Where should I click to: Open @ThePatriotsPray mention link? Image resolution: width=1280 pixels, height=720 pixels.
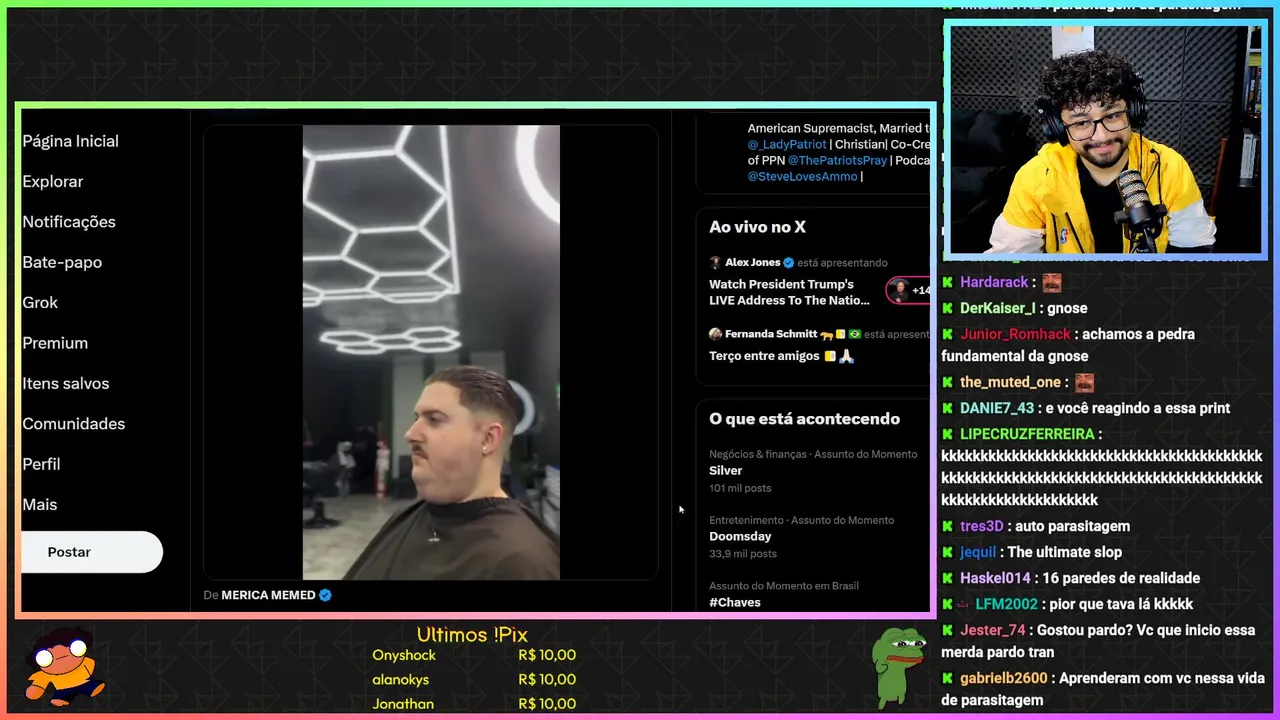point(837,160)
